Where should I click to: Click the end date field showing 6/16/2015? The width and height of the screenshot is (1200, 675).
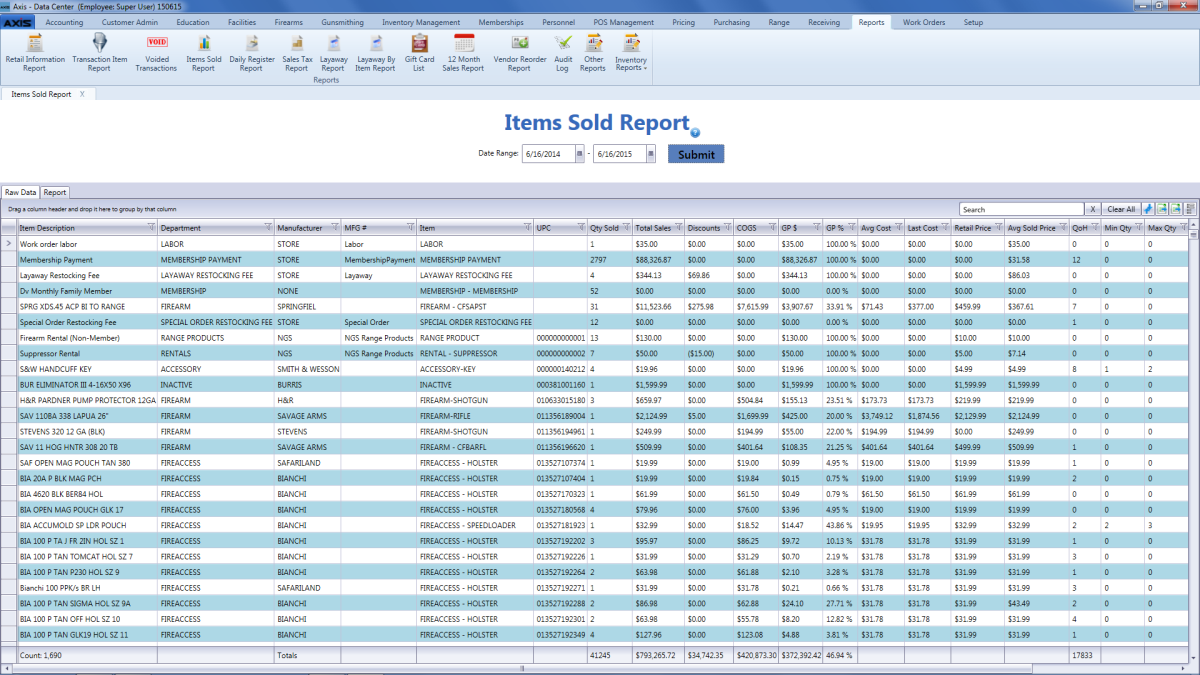pos(619,154)
